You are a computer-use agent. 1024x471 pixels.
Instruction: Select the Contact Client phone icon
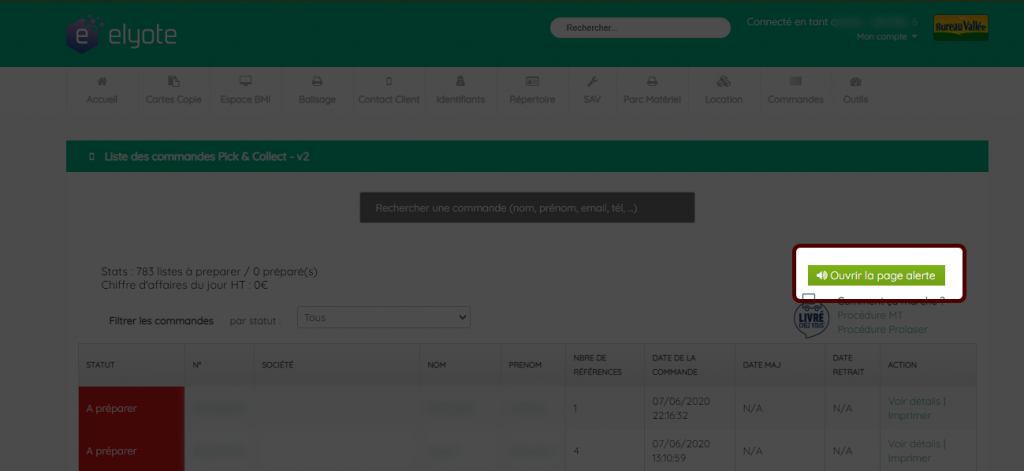click(389, 82)
